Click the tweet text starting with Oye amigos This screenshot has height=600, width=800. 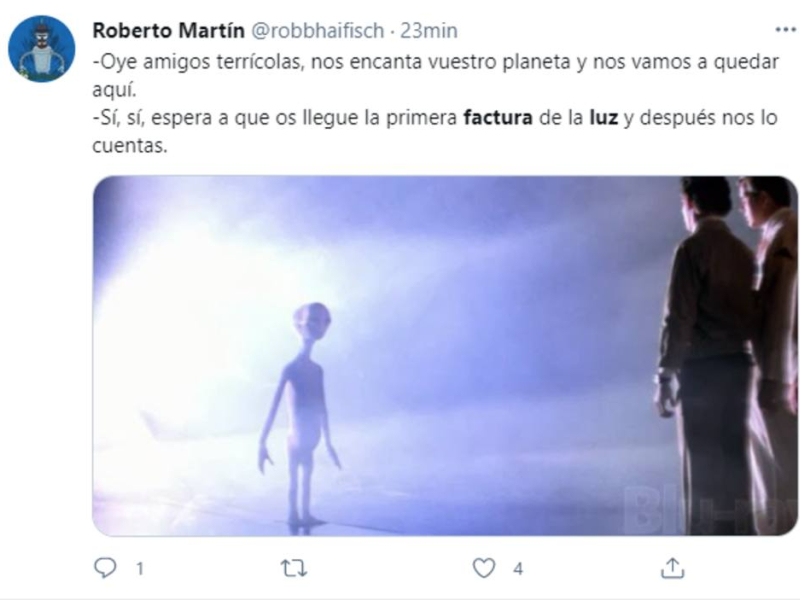click(435, 76)
